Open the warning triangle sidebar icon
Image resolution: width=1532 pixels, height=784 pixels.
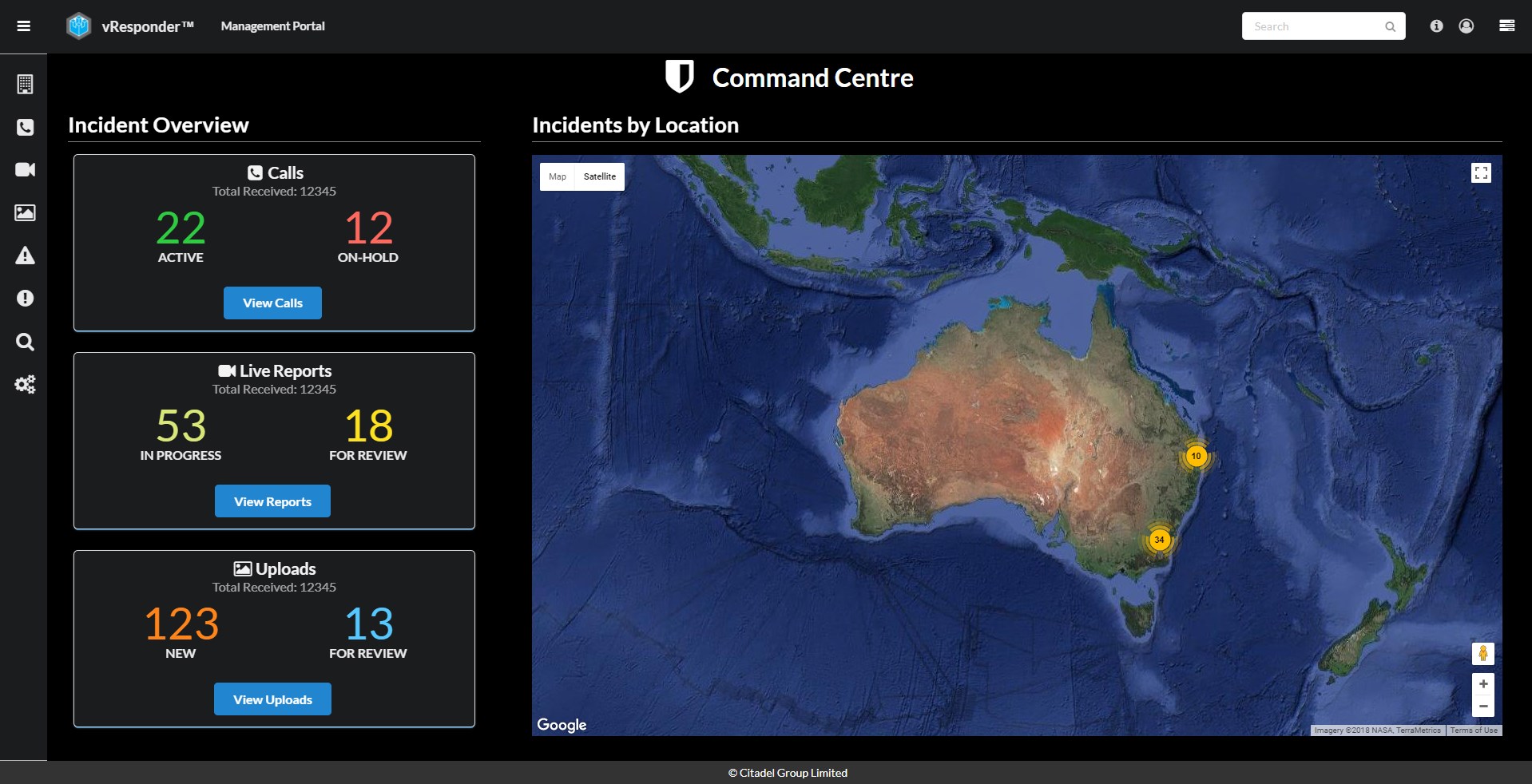coord(25,255)
